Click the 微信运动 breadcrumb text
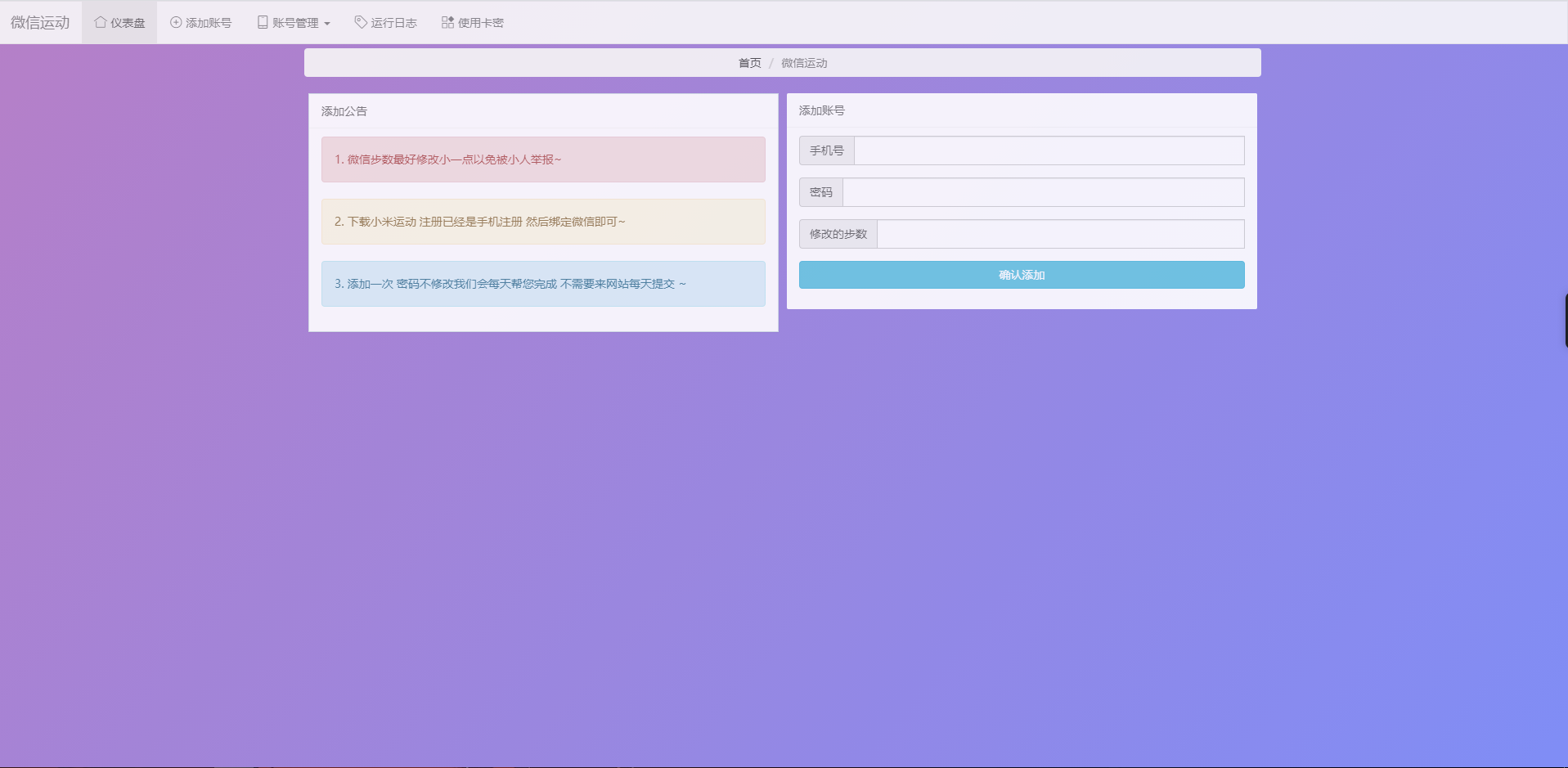 pos(804,63)
